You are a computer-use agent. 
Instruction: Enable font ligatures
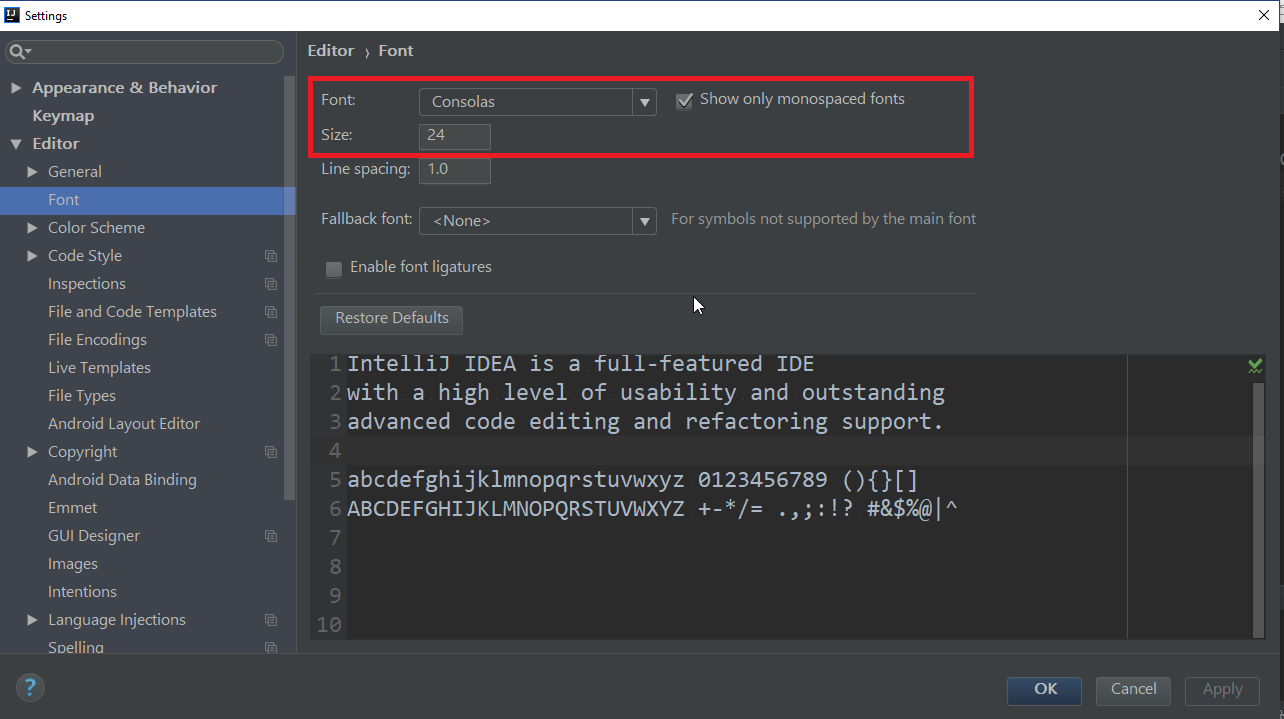[333, 267]
